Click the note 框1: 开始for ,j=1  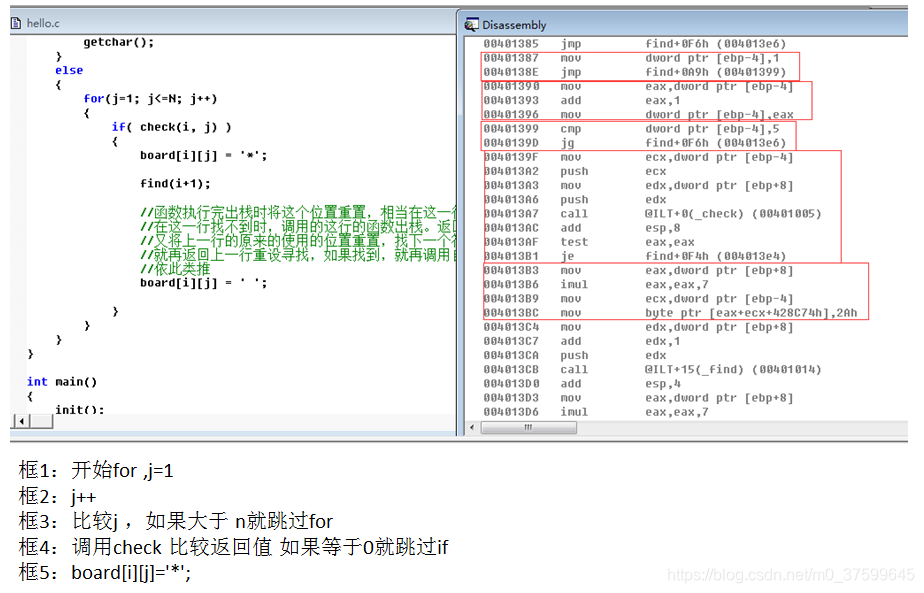tap(96, 470)
